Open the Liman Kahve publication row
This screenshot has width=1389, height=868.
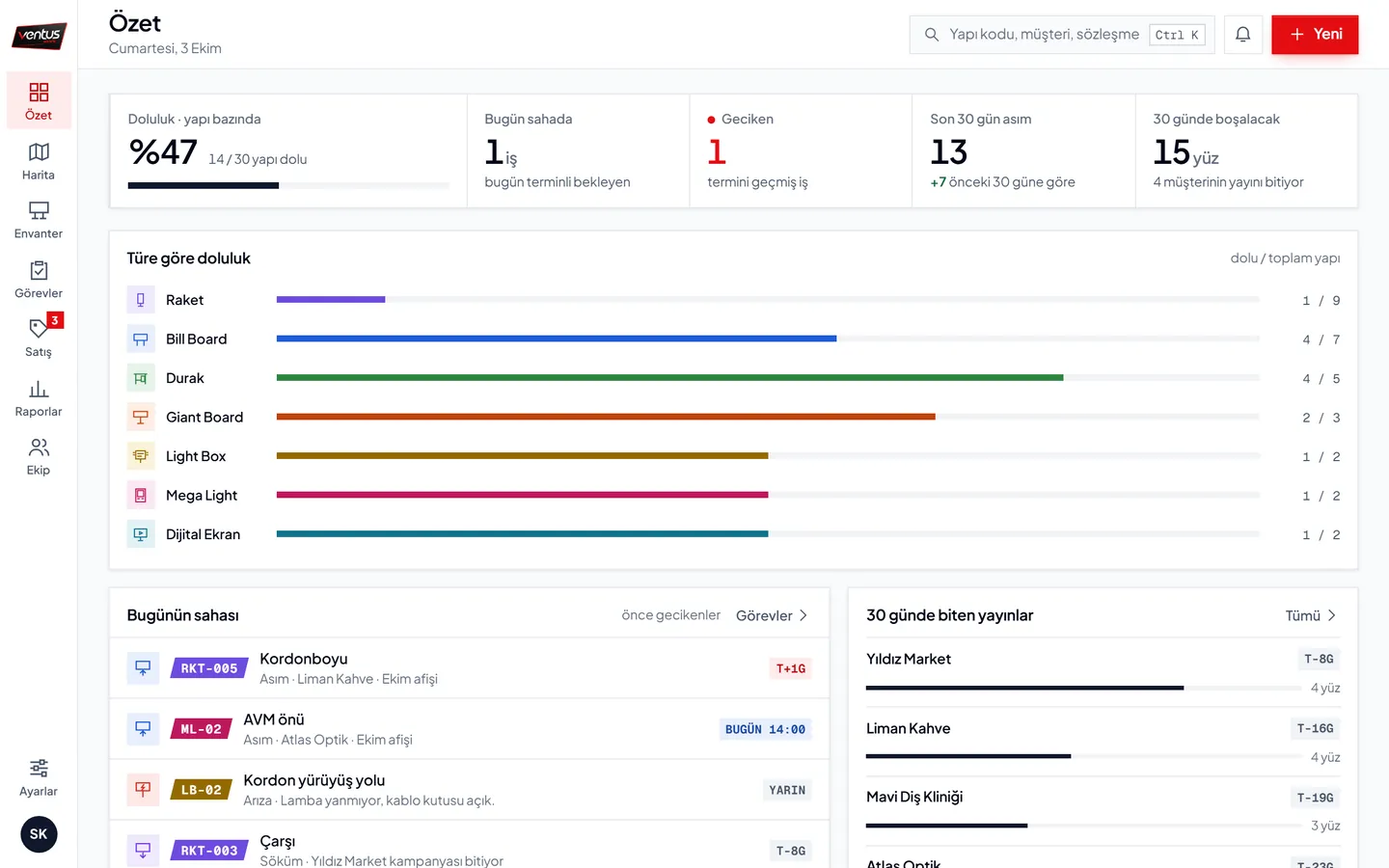(1103, 742)
